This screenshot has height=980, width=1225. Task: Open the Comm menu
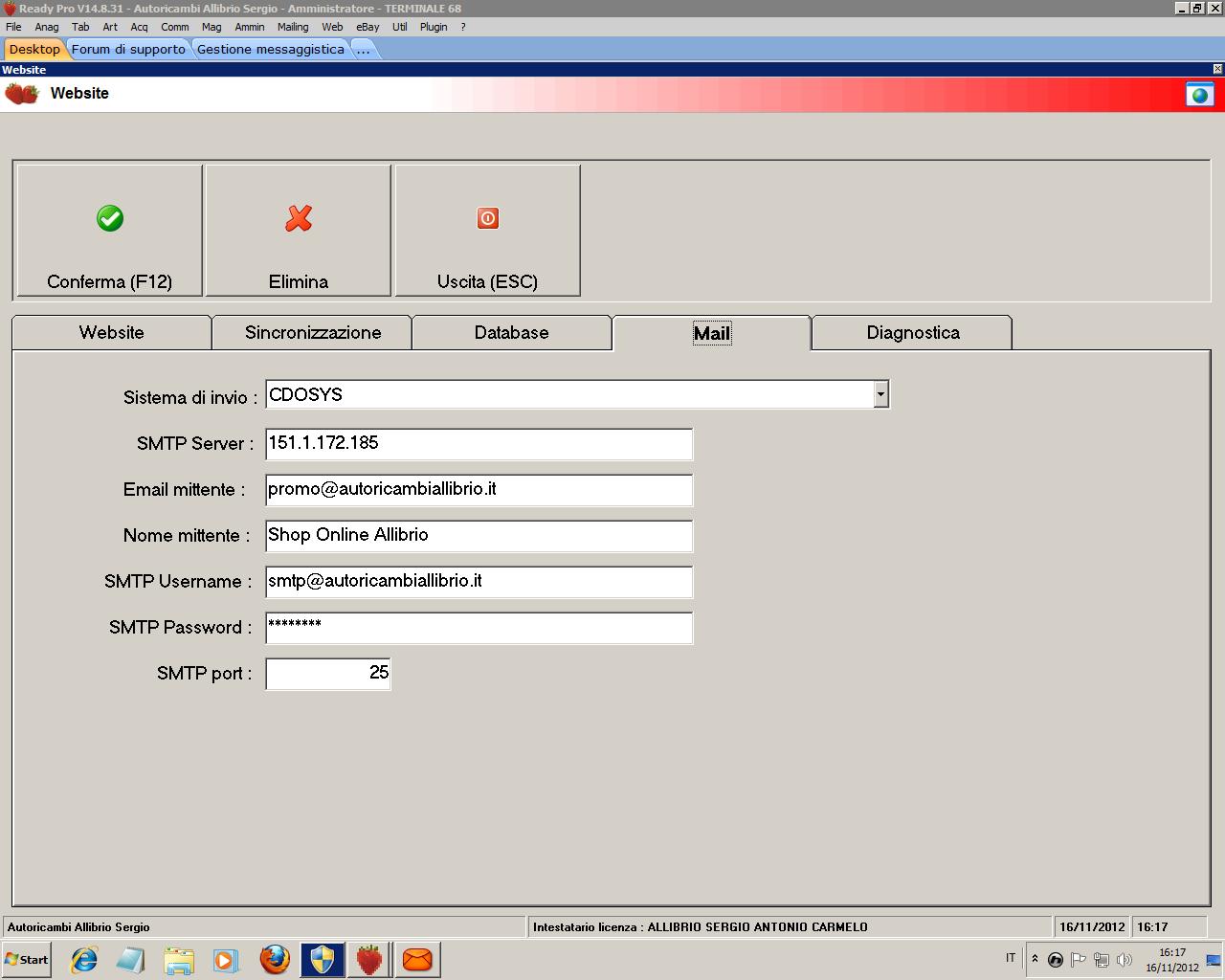pyautogui.click(x=175, y=27)
